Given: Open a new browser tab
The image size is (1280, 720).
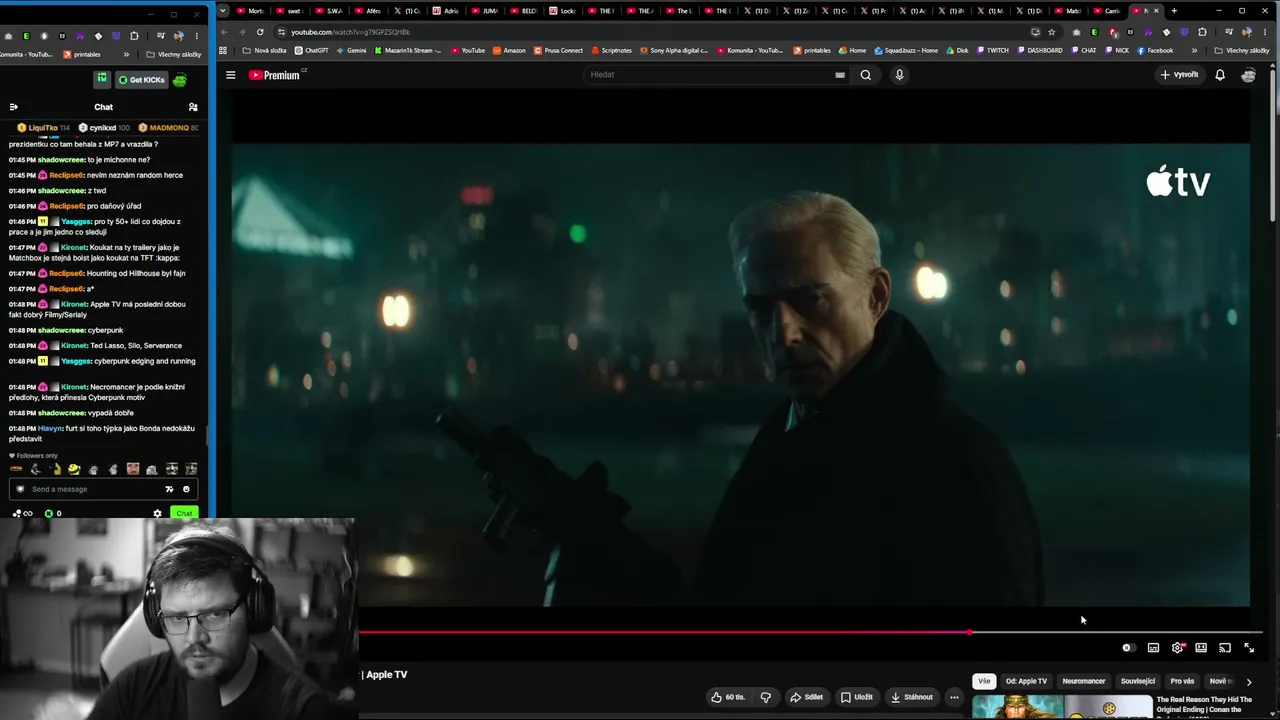Looking at the screenshot, I should pos(1174,11).
